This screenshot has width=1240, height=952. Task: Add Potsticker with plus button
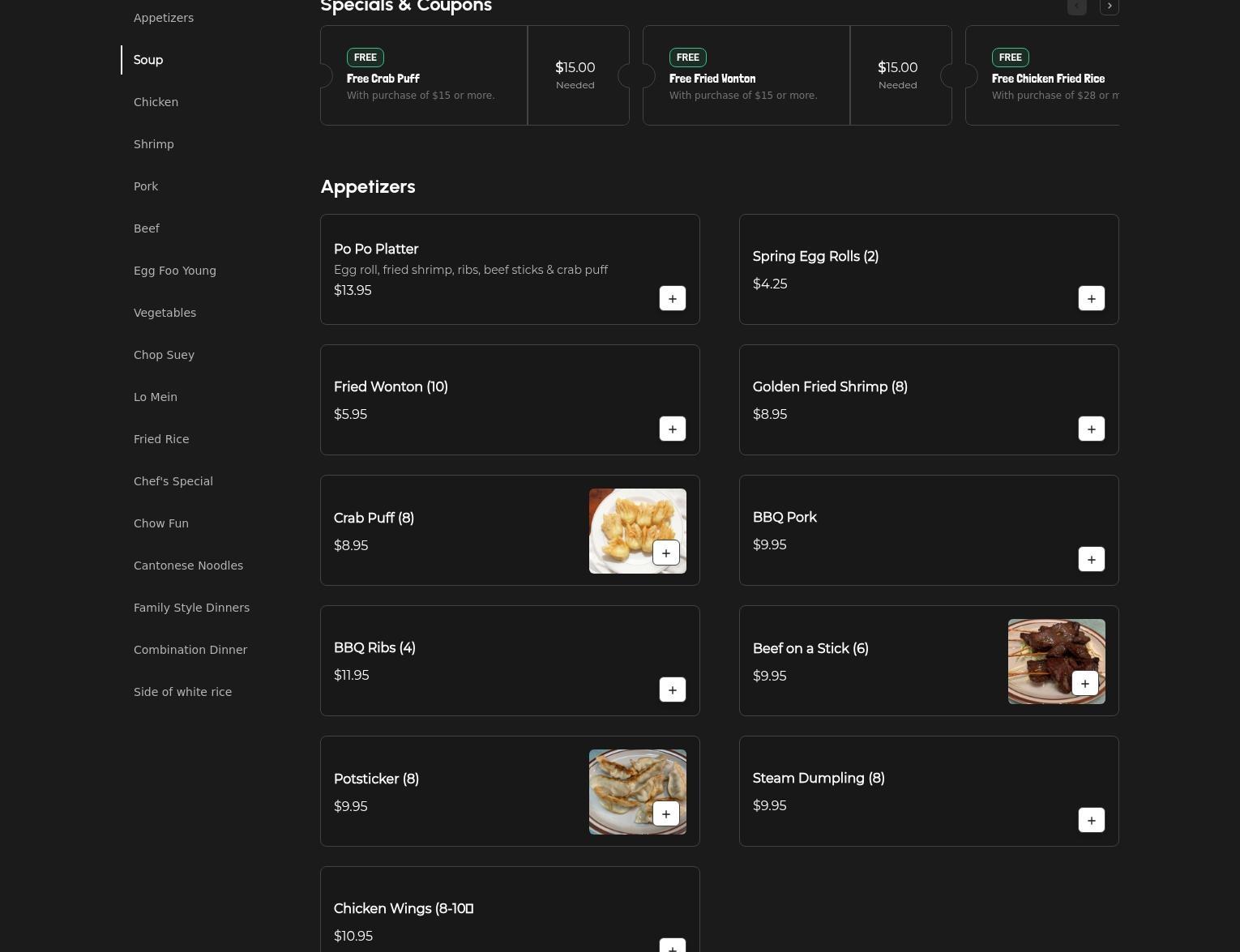665,813
